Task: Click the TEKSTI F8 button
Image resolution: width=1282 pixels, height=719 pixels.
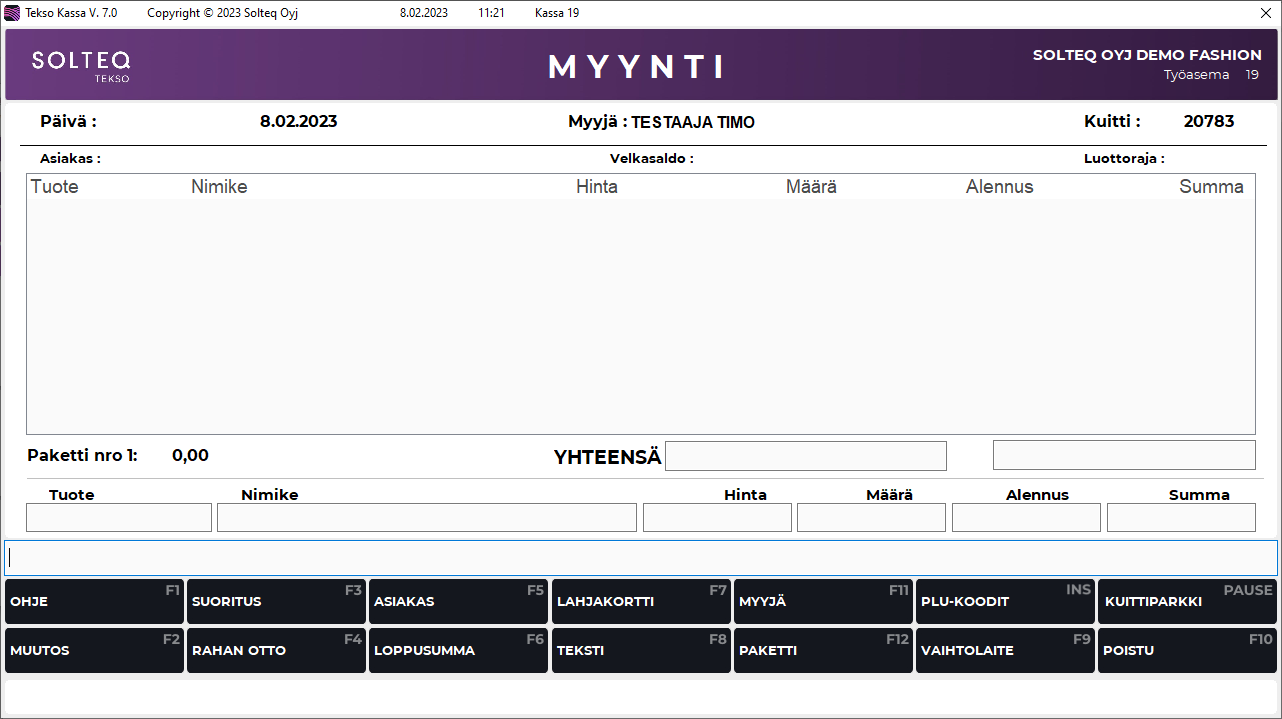Action: (640, 650)
